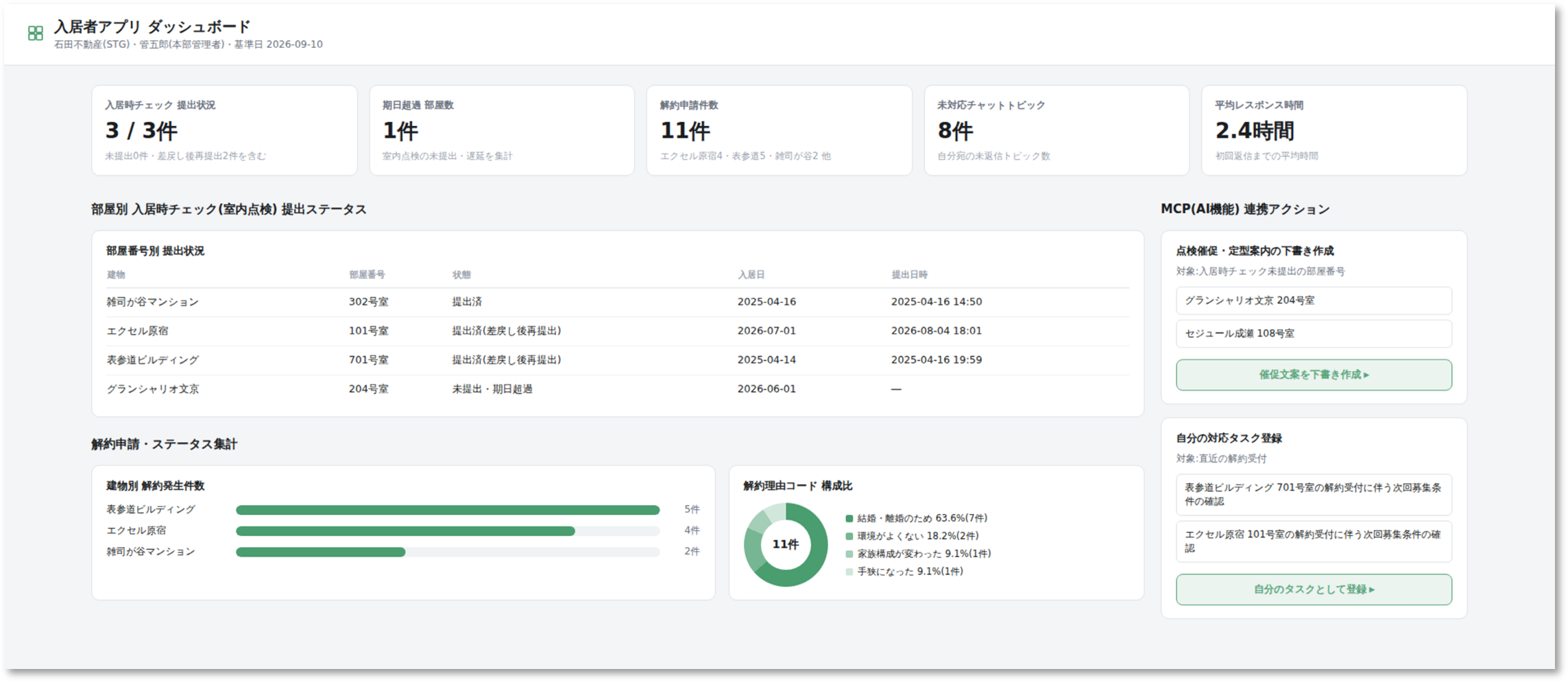Click the 雑司が谷マンション 302号室 table row
Image resolution: width=1568 pixels, height=682 pixels.
(x=617, y=302)
